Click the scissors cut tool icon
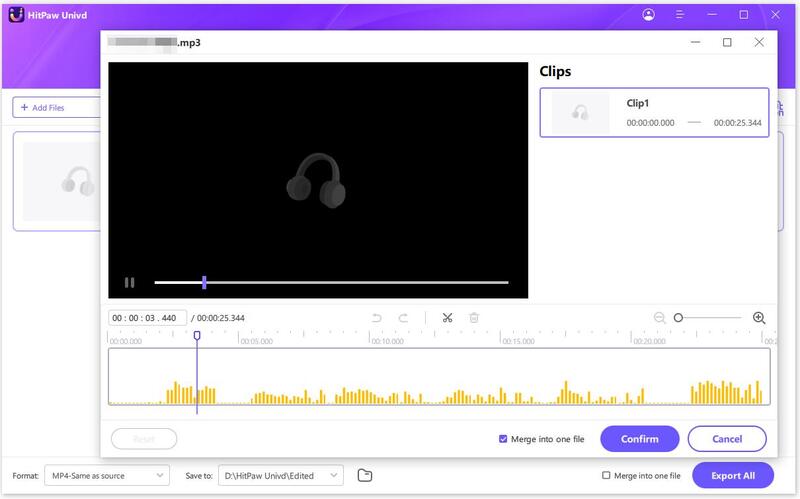Screen dimensions: 800x499 point(447,318)
